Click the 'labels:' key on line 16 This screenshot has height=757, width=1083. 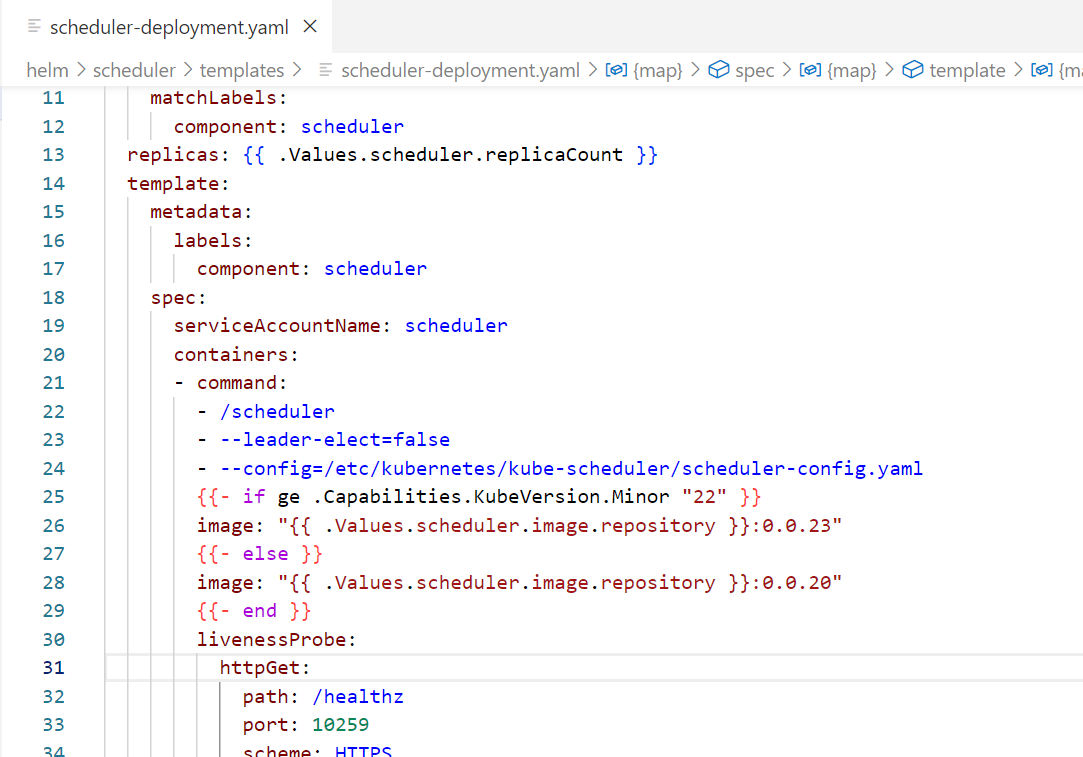coord(213,240)
